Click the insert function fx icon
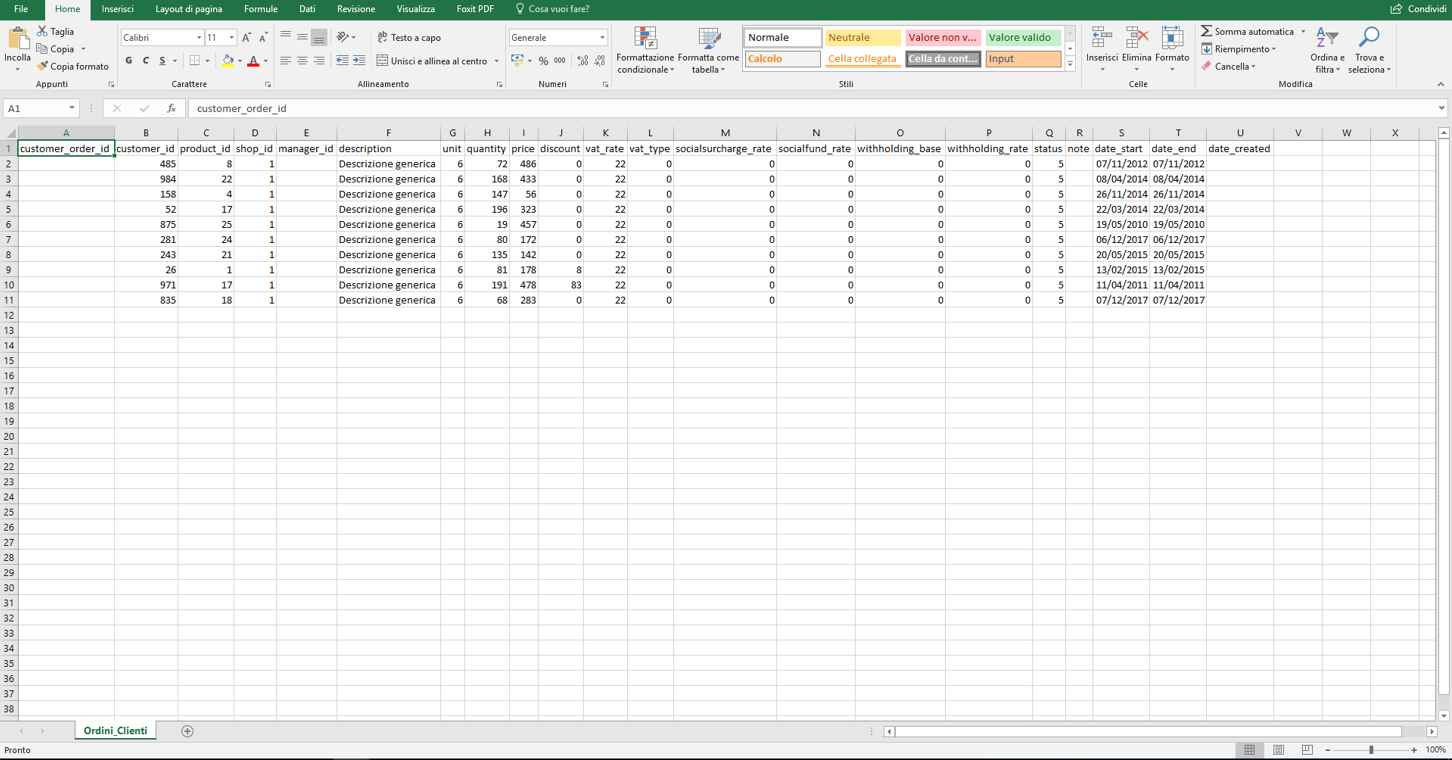 [x=171, y=108]
